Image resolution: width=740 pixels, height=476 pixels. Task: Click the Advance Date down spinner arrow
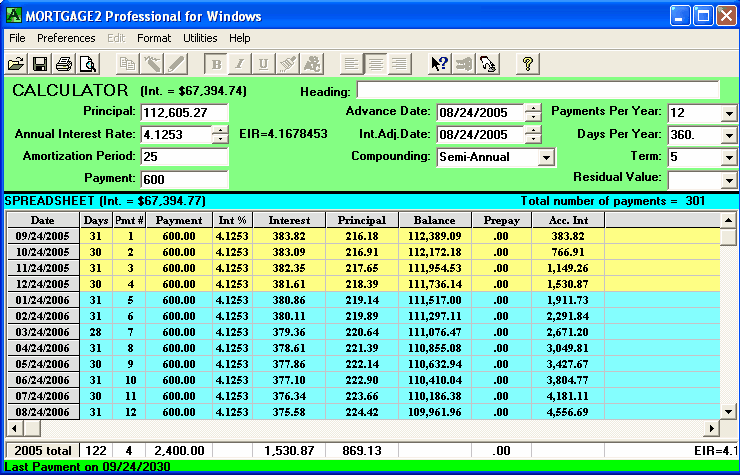point(533,117)
